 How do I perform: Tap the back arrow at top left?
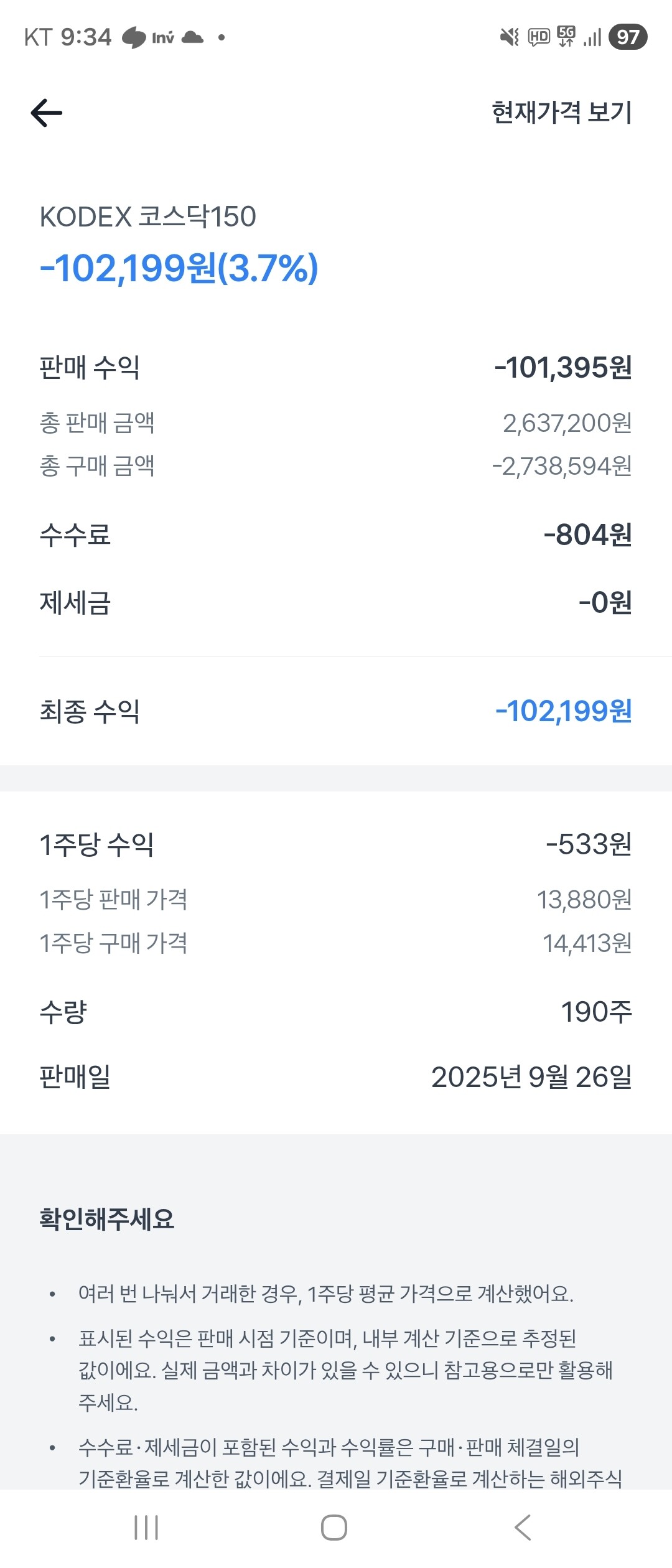click(47, 113)
